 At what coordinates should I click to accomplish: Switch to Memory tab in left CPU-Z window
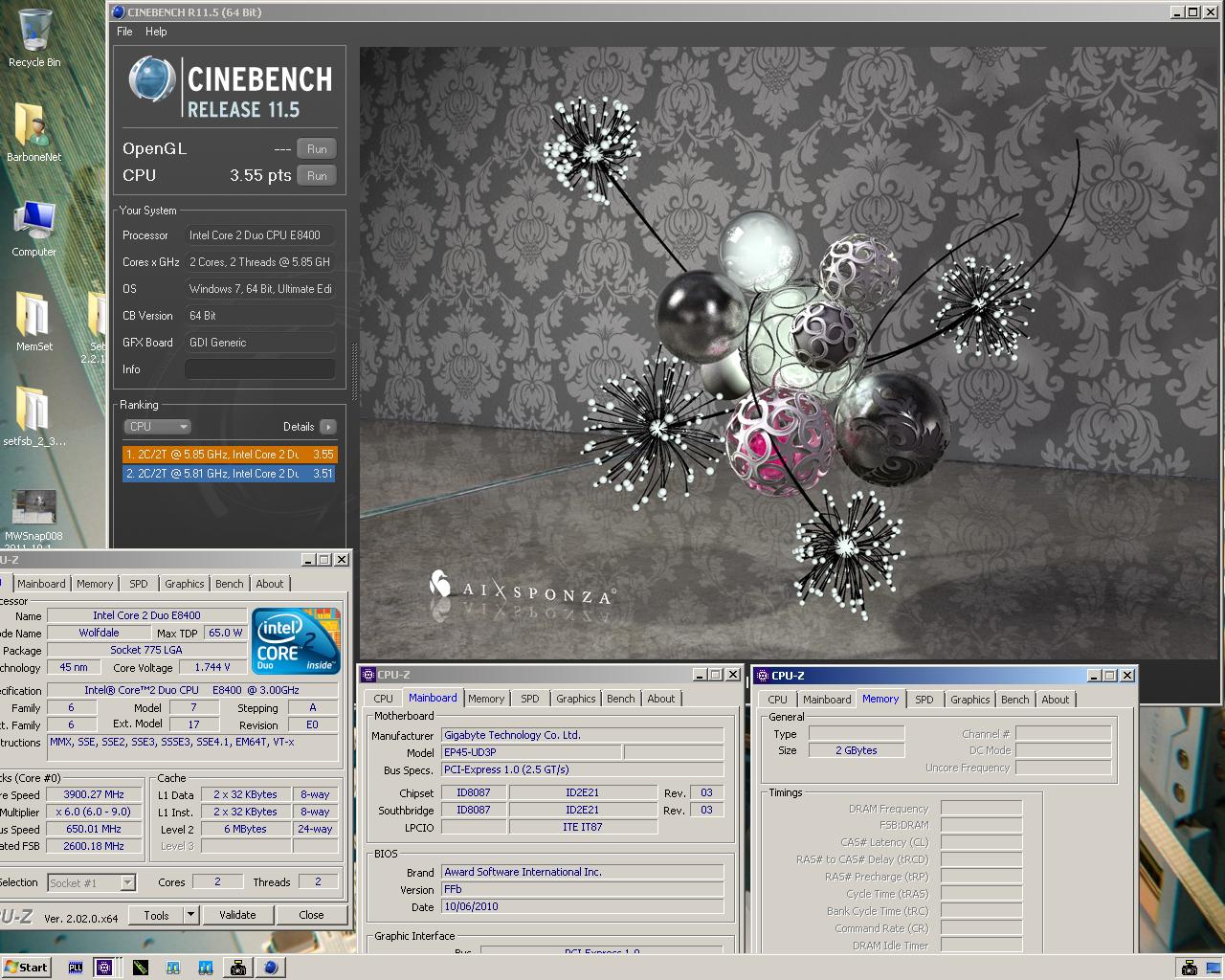tap(95, 584)
